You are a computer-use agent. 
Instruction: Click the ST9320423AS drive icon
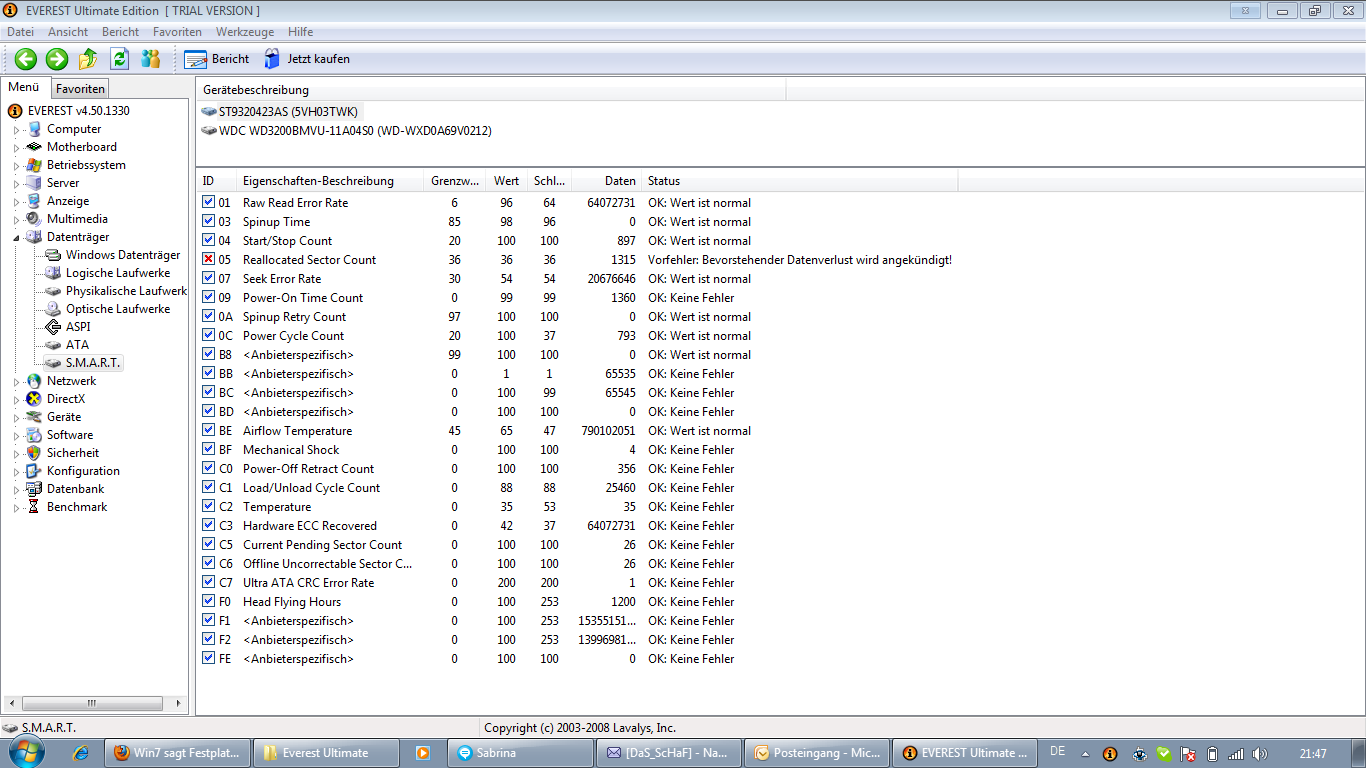point(209,112)
